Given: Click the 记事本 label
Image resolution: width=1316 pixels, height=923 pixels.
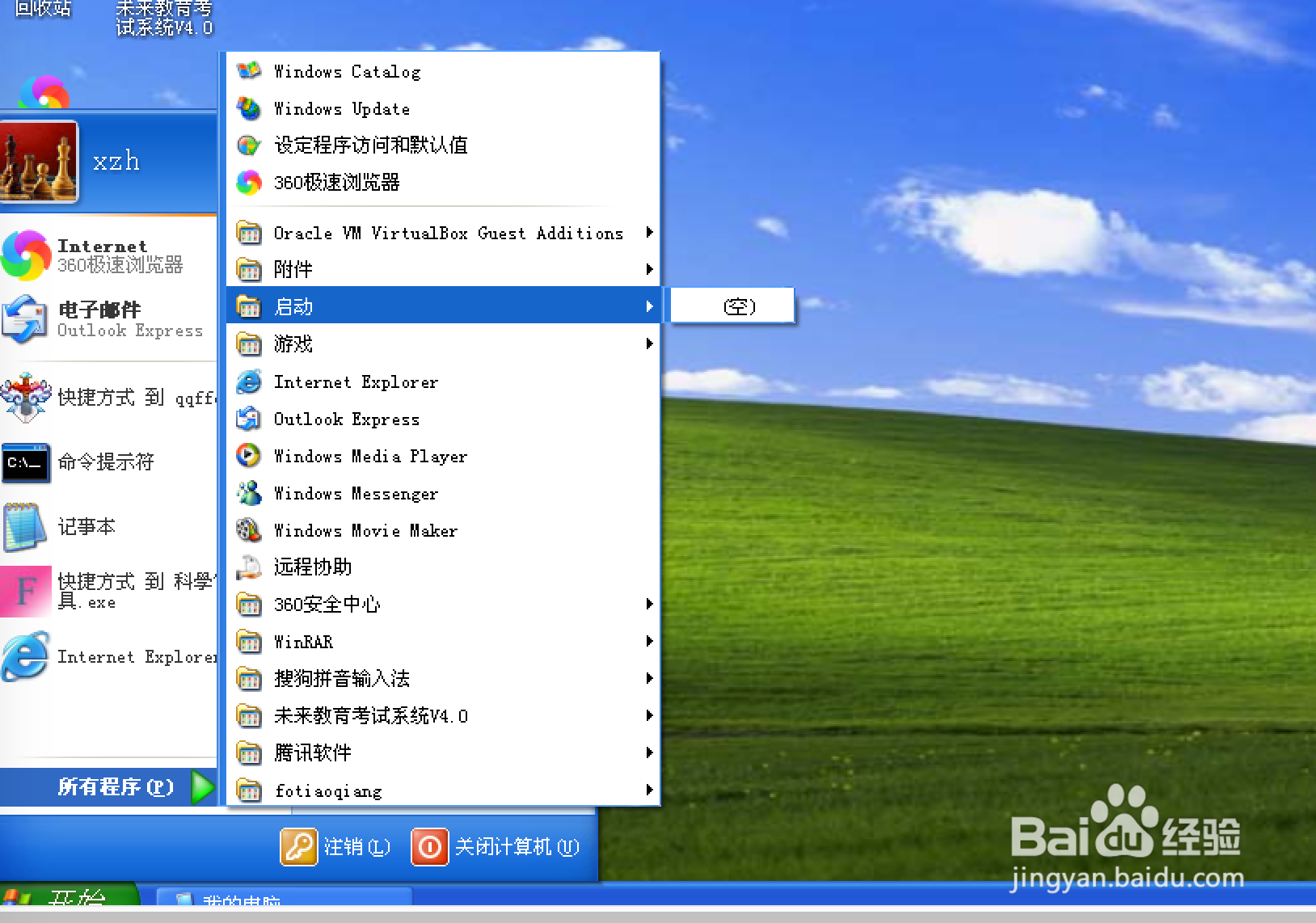Looking at the screenshot, I should (86, 527).
